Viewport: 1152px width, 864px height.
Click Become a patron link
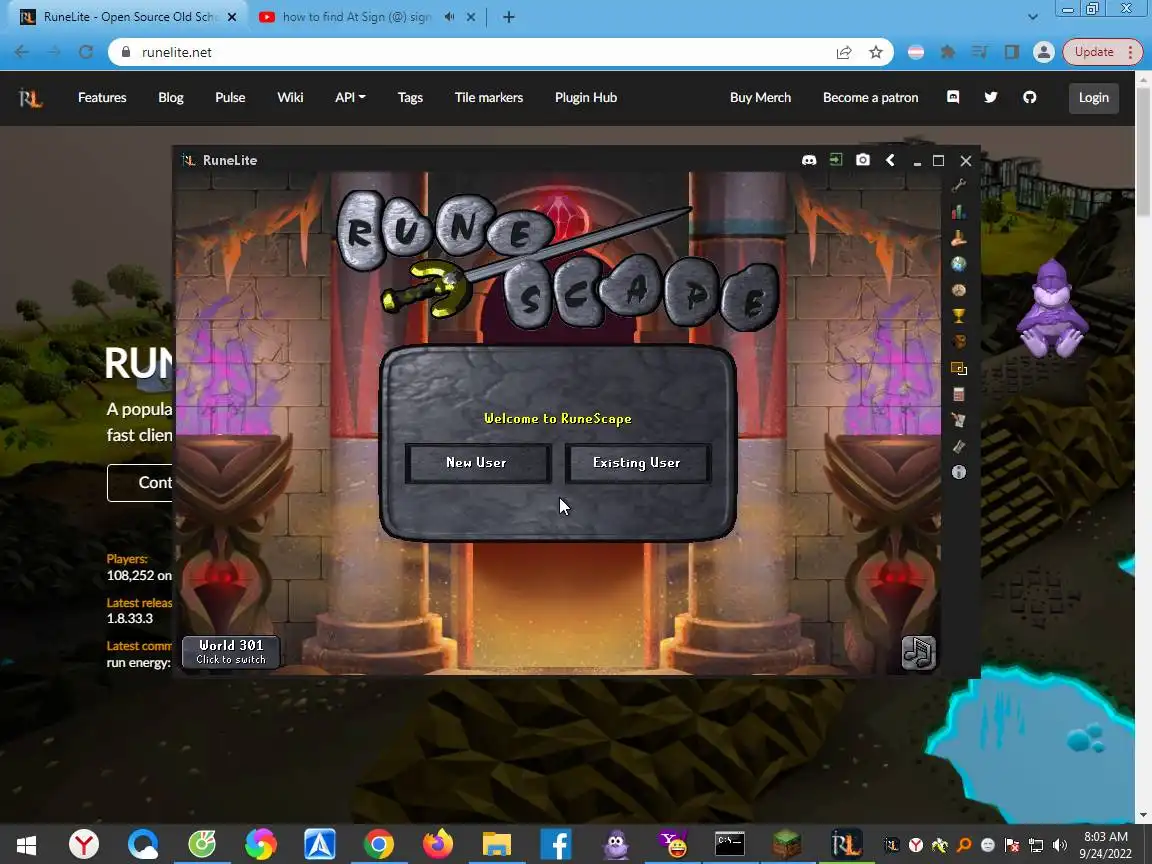click(870, 98)
